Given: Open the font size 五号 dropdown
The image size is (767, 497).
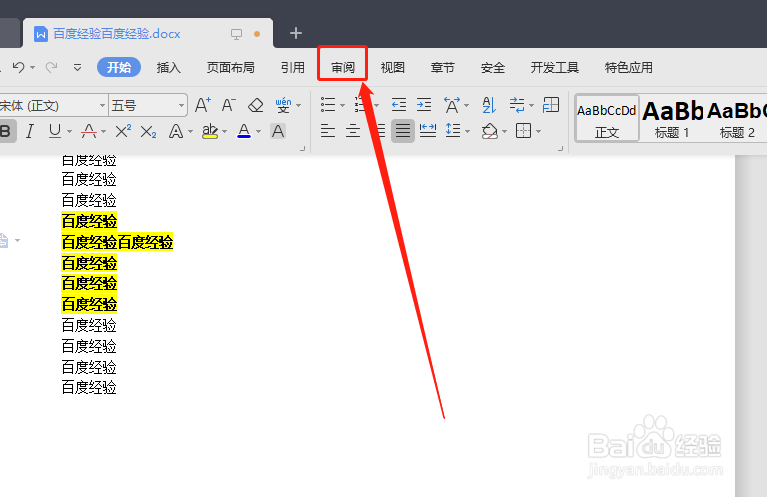Looking at the screenshot, I should click(x=181, y=105).
